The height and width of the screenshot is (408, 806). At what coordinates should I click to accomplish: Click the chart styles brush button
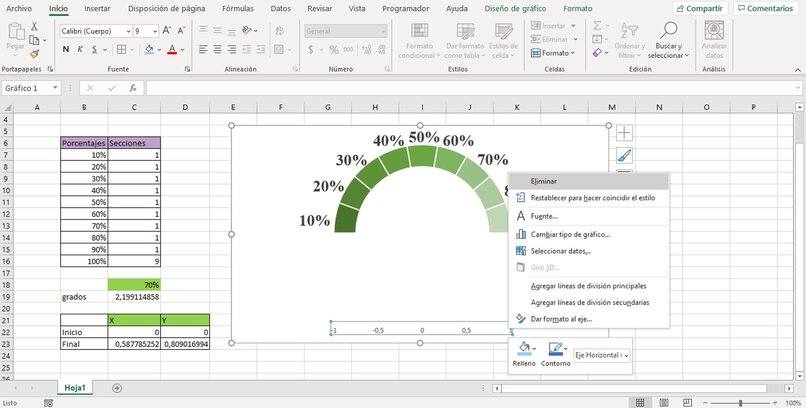point(624,156)
